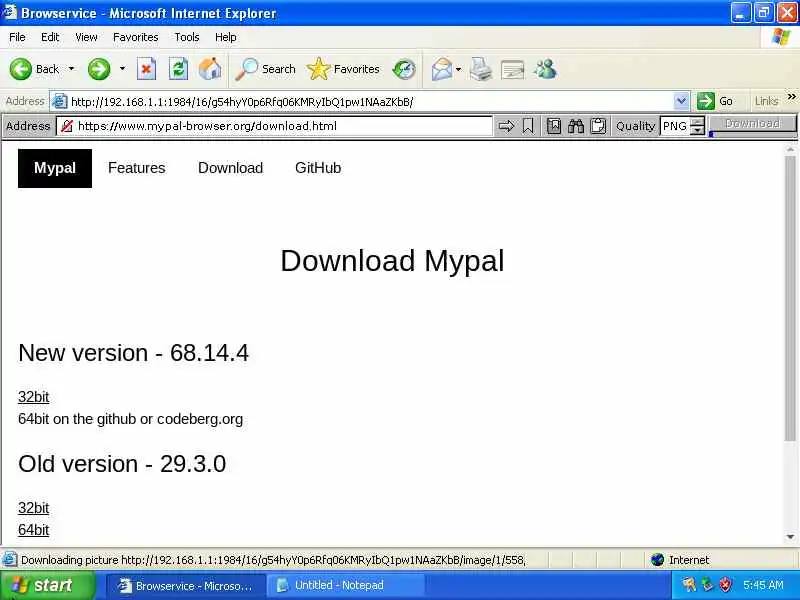
Task: Go back with the Back button
Action: click(35, 69)
